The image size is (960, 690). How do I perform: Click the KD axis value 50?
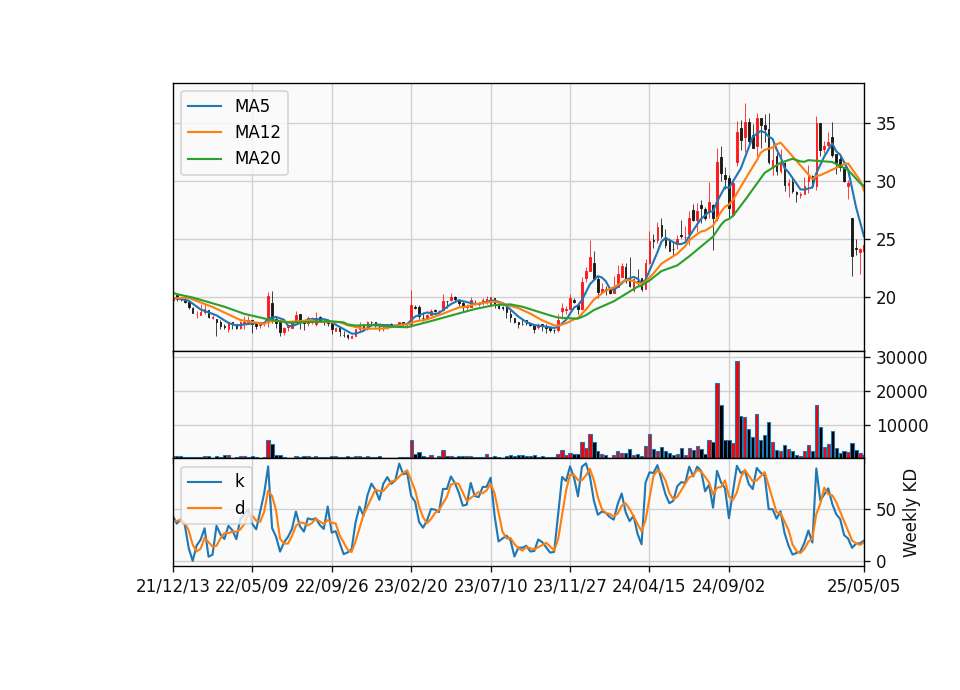point(885,510)
